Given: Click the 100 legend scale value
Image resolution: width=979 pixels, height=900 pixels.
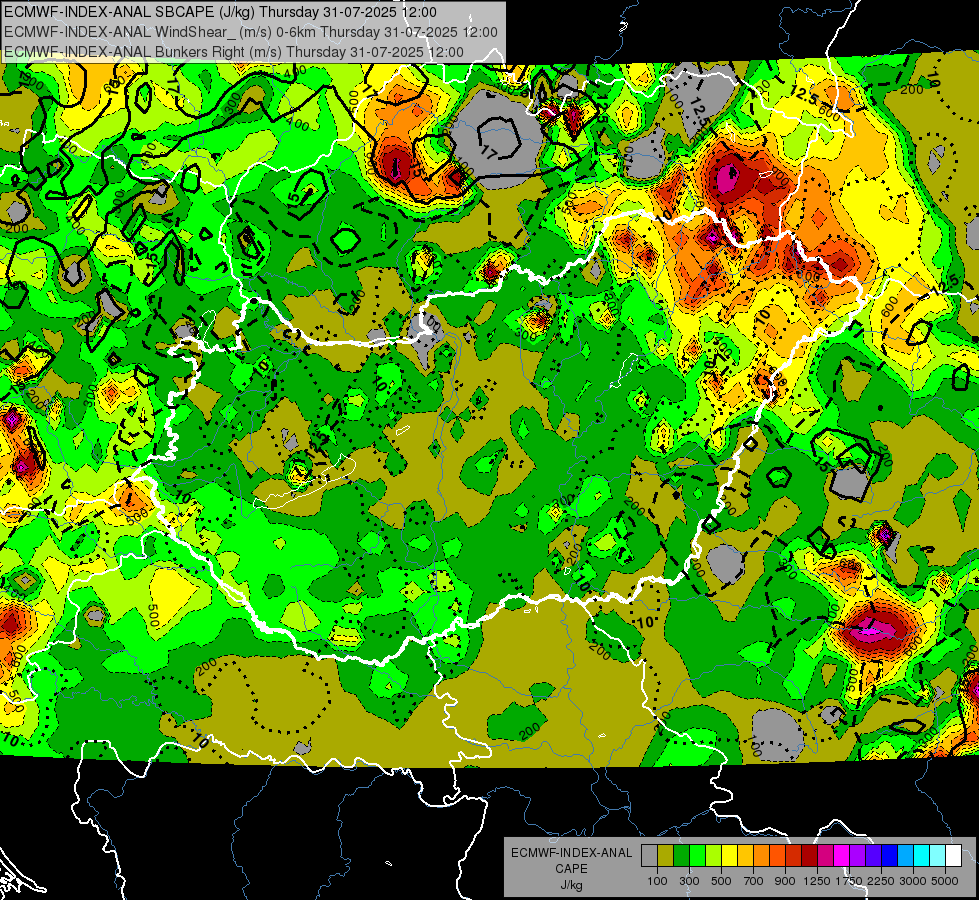Looking at the screenshot, I should pos(657,881).
